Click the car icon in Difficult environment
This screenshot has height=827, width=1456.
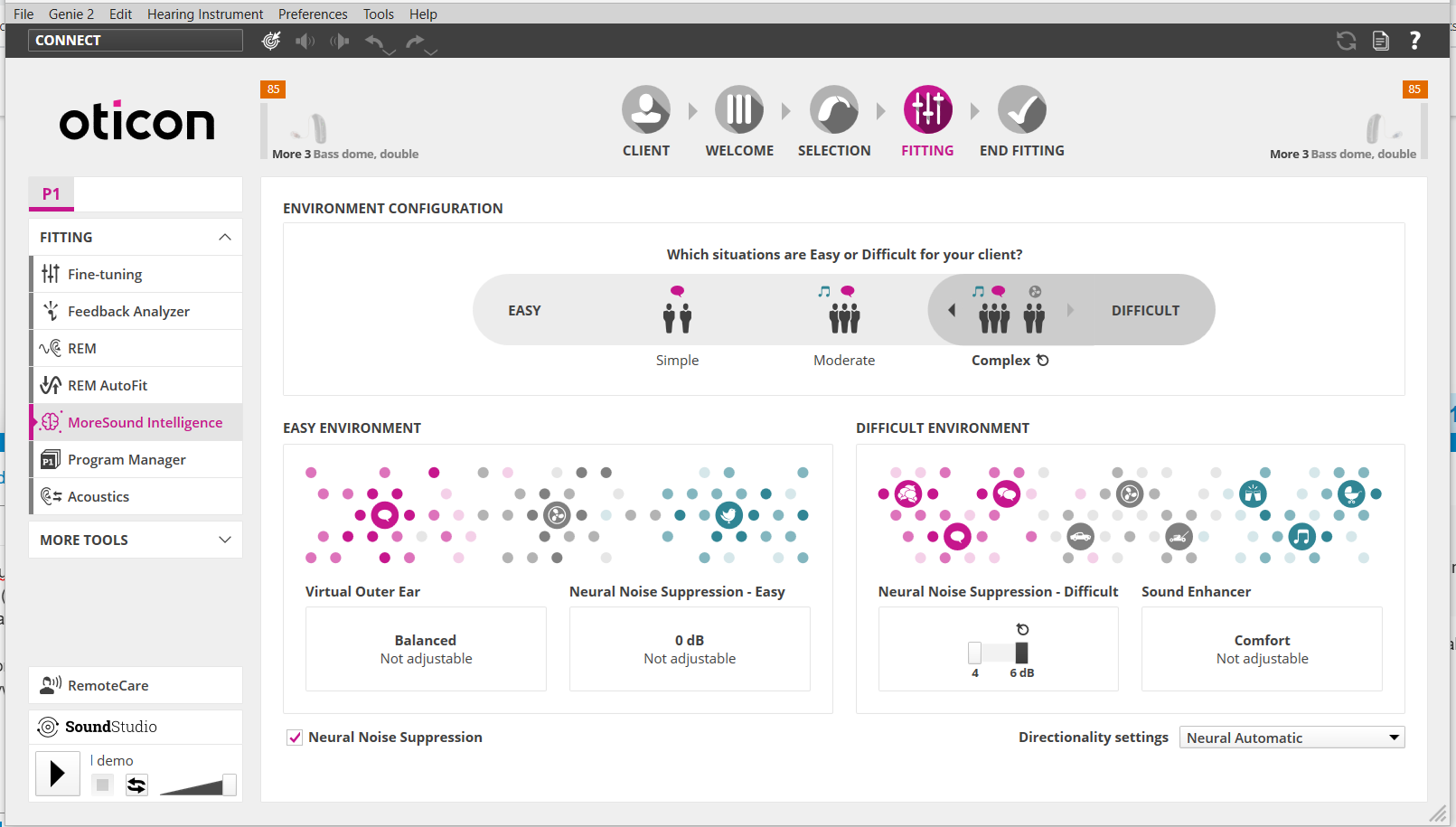click(1080, 537)
